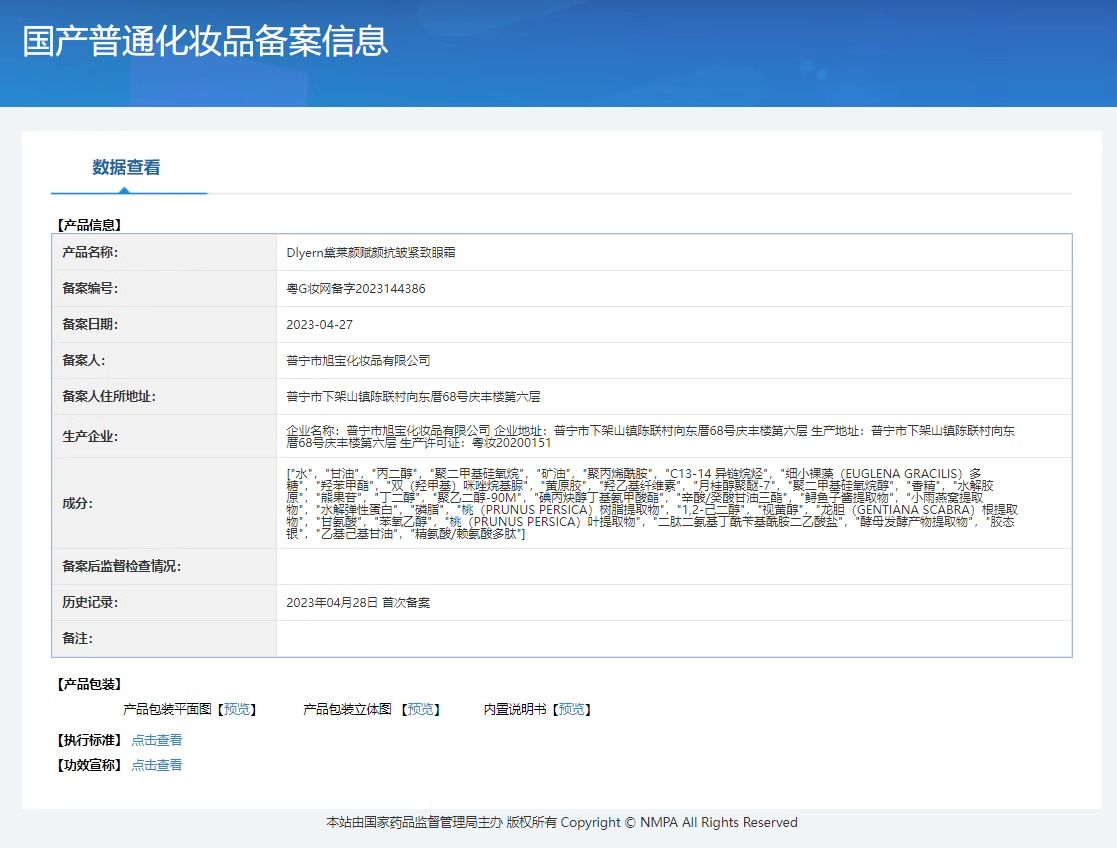The height and width of the screenshot is (848, 1117).
Task: Preview the 产品包装平面图 image
Action: tap(237, 709)
